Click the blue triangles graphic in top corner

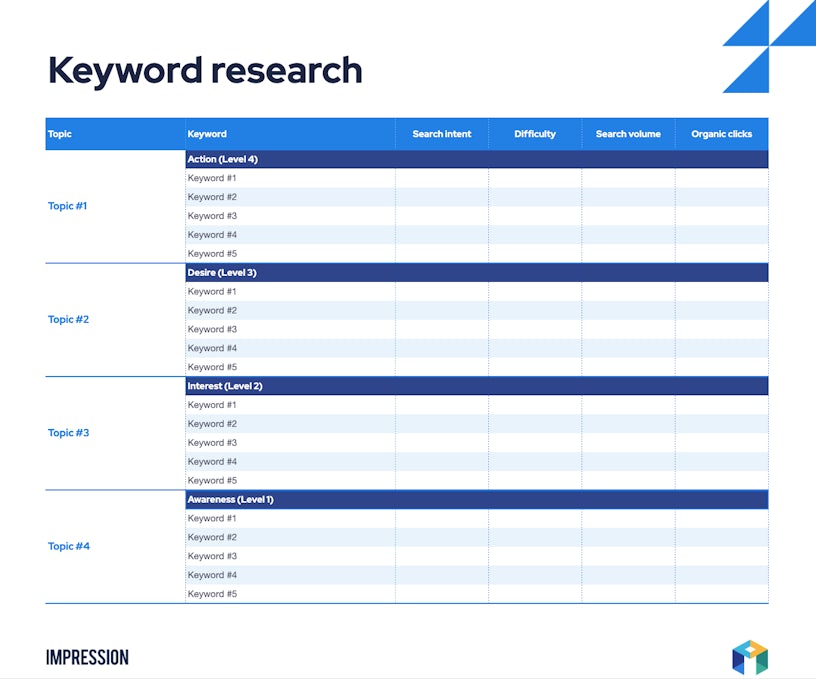(768, 46)
